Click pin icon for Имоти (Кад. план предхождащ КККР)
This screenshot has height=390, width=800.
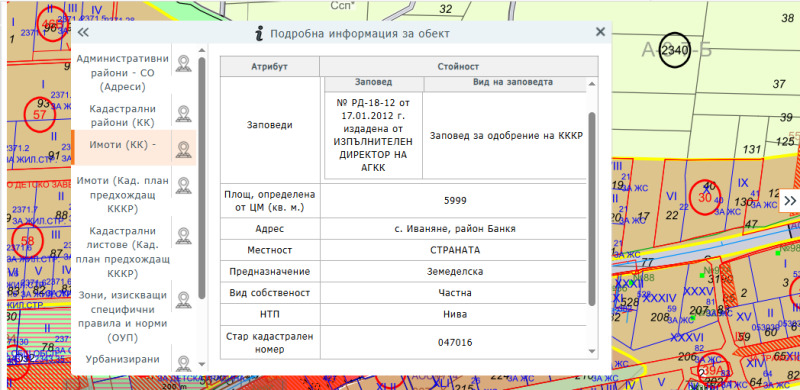coord(183,186)
